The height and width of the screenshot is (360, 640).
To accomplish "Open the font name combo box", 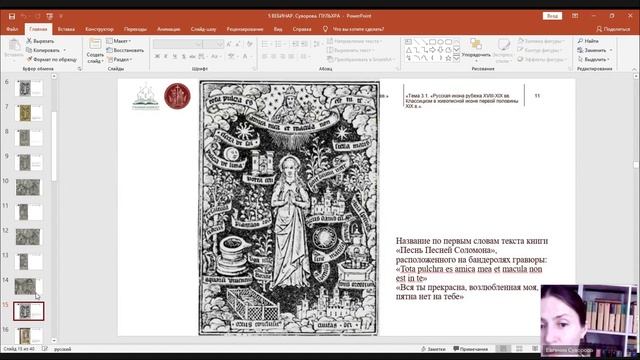I will pyautogui.click(x=177, y=44).
